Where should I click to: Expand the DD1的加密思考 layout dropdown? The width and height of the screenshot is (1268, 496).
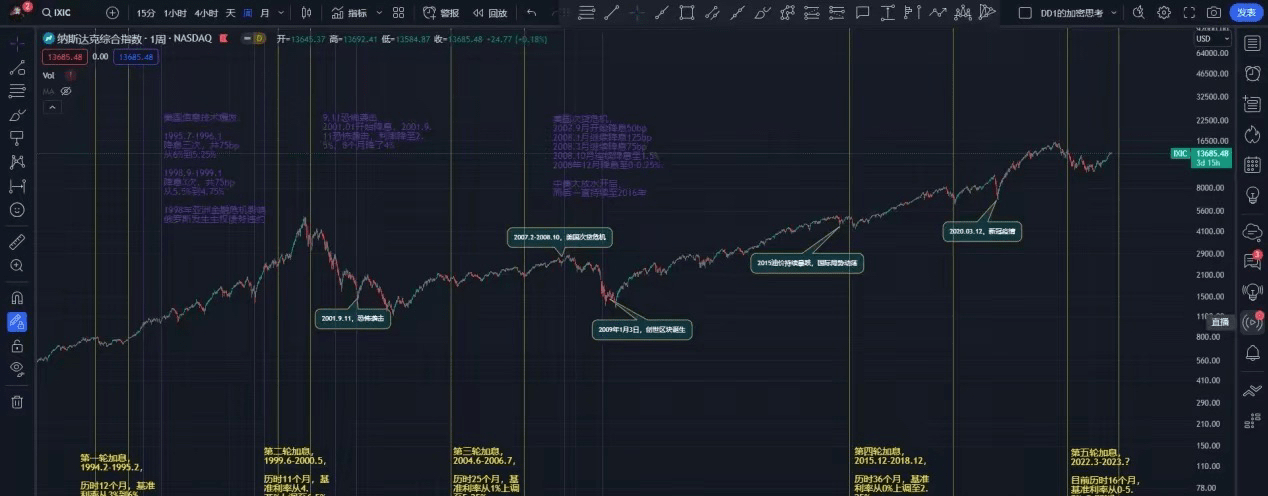click(1113, 13)
